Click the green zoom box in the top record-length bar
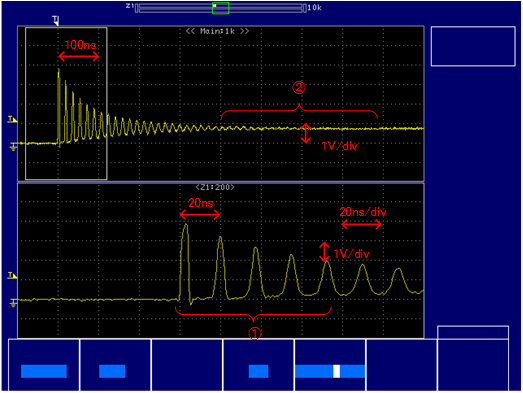Viewport: 523px width, 393px height. point(220,8)
